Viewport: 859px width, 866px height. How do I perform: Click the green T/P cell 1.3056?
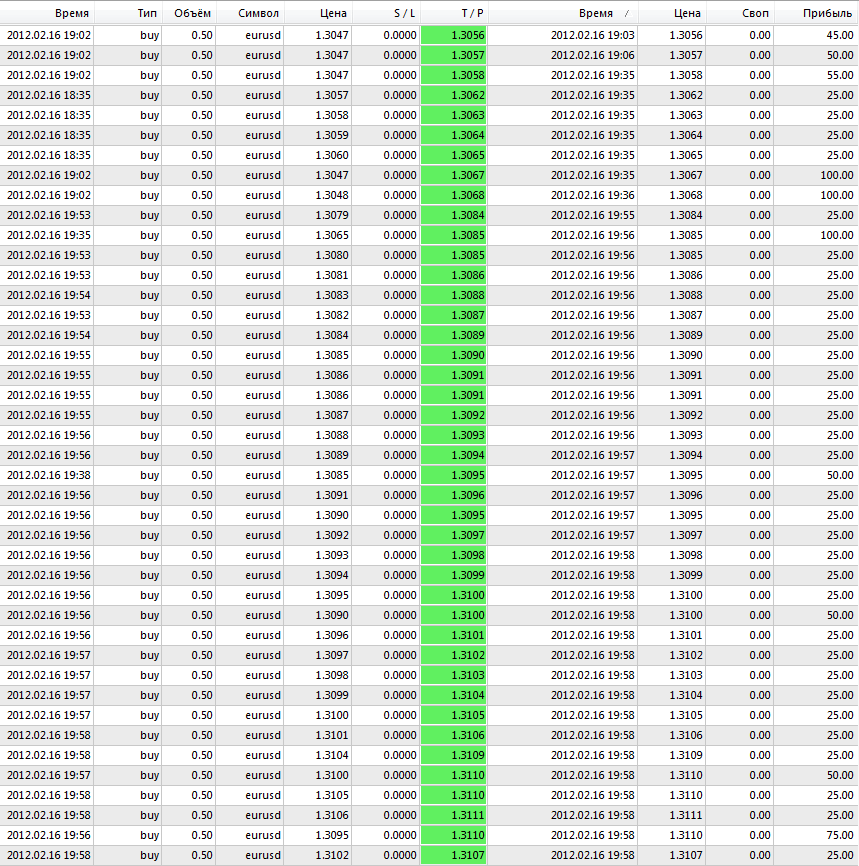coord(454,35)
